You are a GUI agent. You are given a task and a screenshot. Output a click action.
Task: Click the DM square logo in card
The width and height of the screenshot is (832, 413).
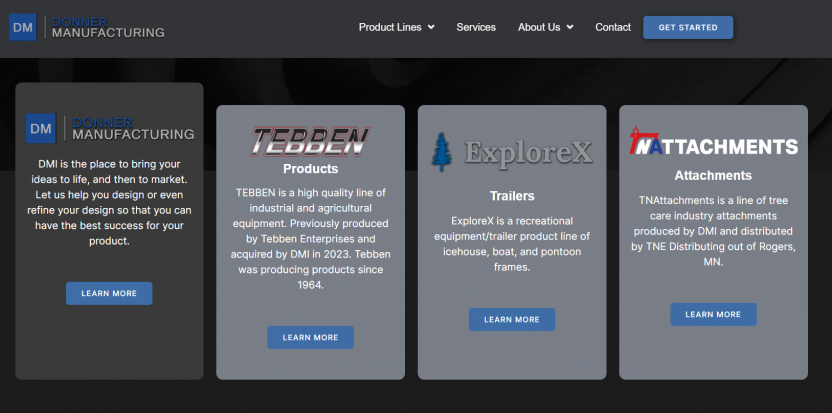coord(41,128)
